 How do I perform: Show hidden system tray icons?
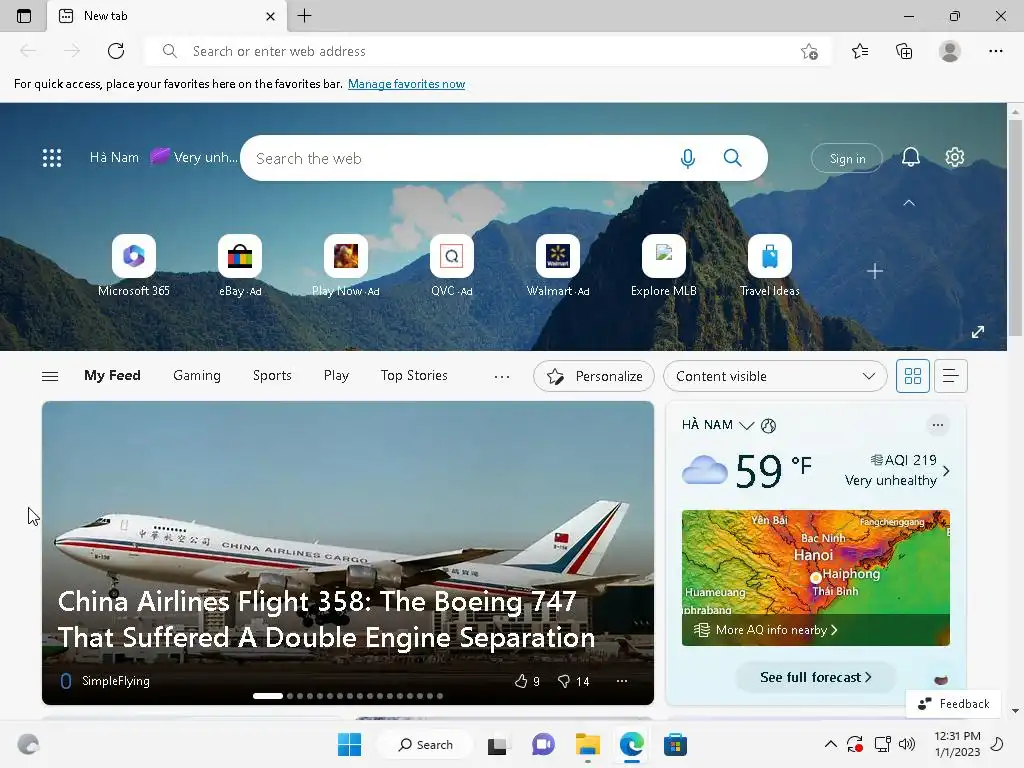click(830, 744)
